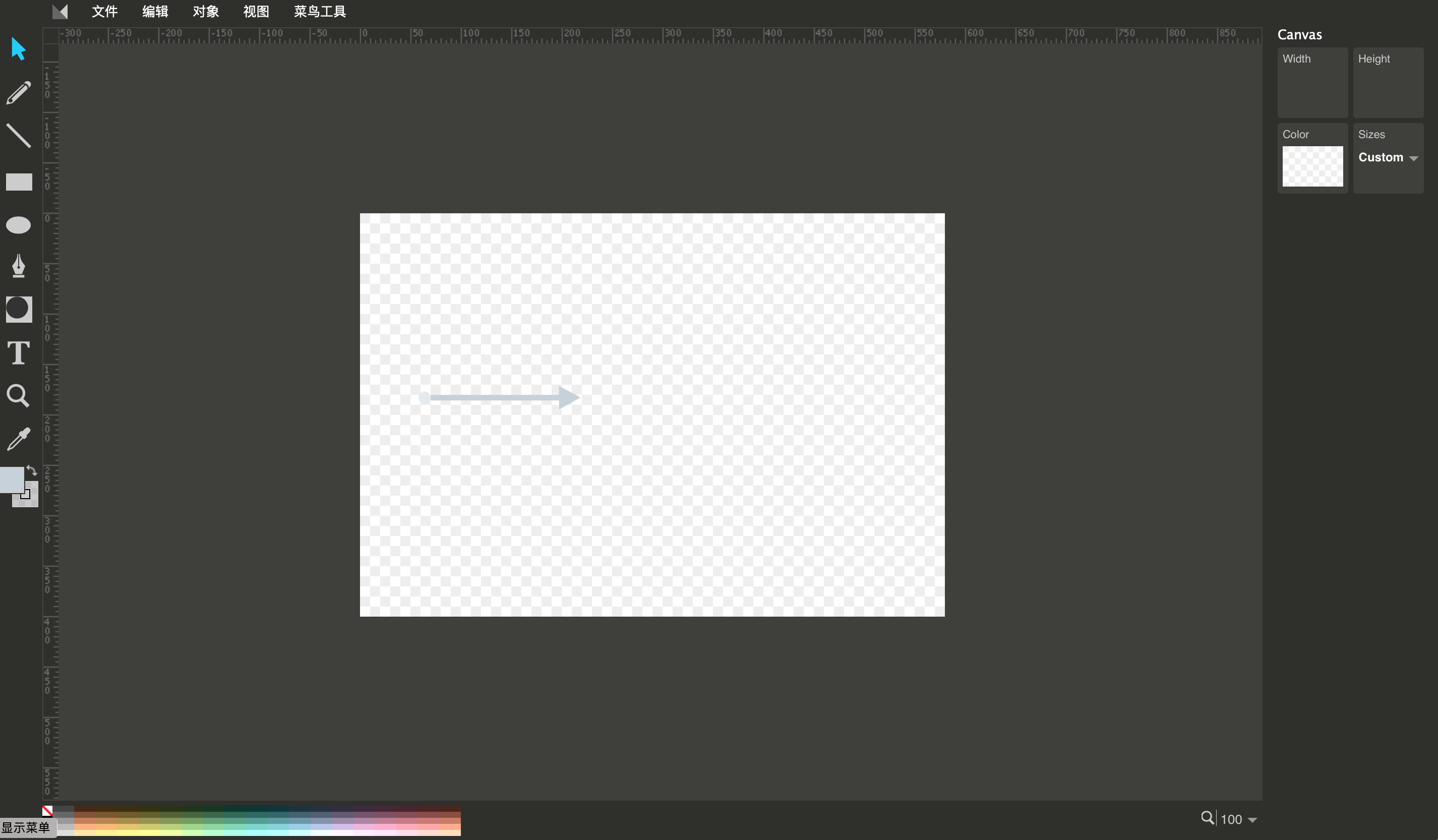The width and height of the screenshot is (1438, 840).
Task: Open the 菜鸟工具 menu
Action: click(320, 12)
